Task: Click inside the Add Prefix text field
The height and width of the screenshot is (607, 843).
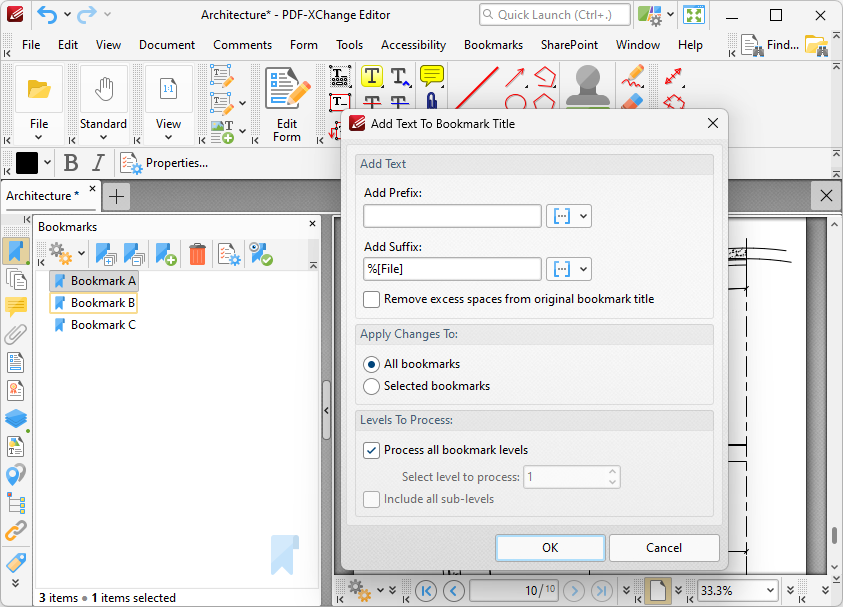Action: click(452, 216)
